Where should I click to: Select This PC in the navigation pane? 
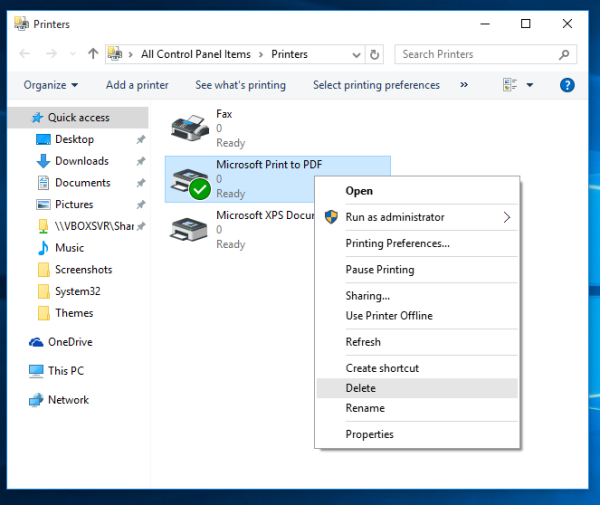point(65,371)
